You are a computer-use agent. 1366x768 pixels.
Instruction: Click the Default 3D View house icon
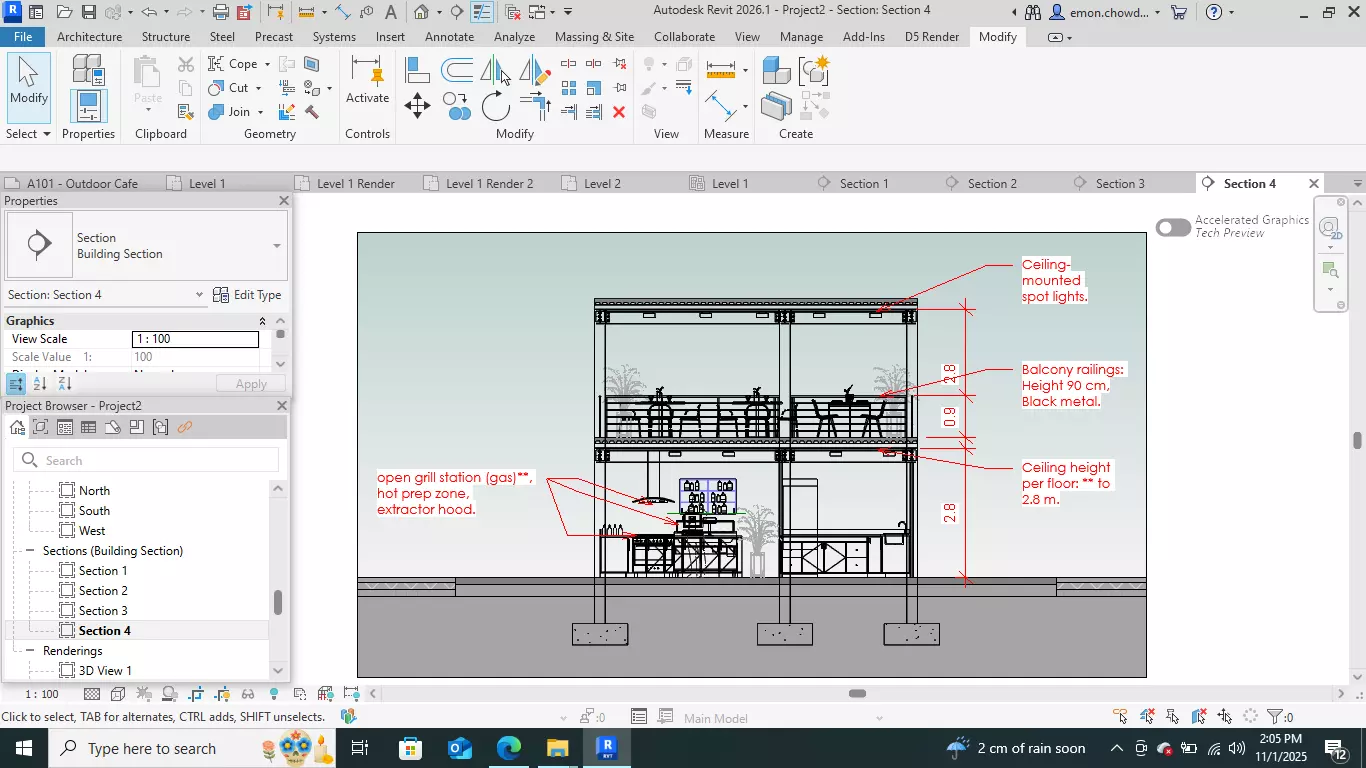(x=421, y=12)
